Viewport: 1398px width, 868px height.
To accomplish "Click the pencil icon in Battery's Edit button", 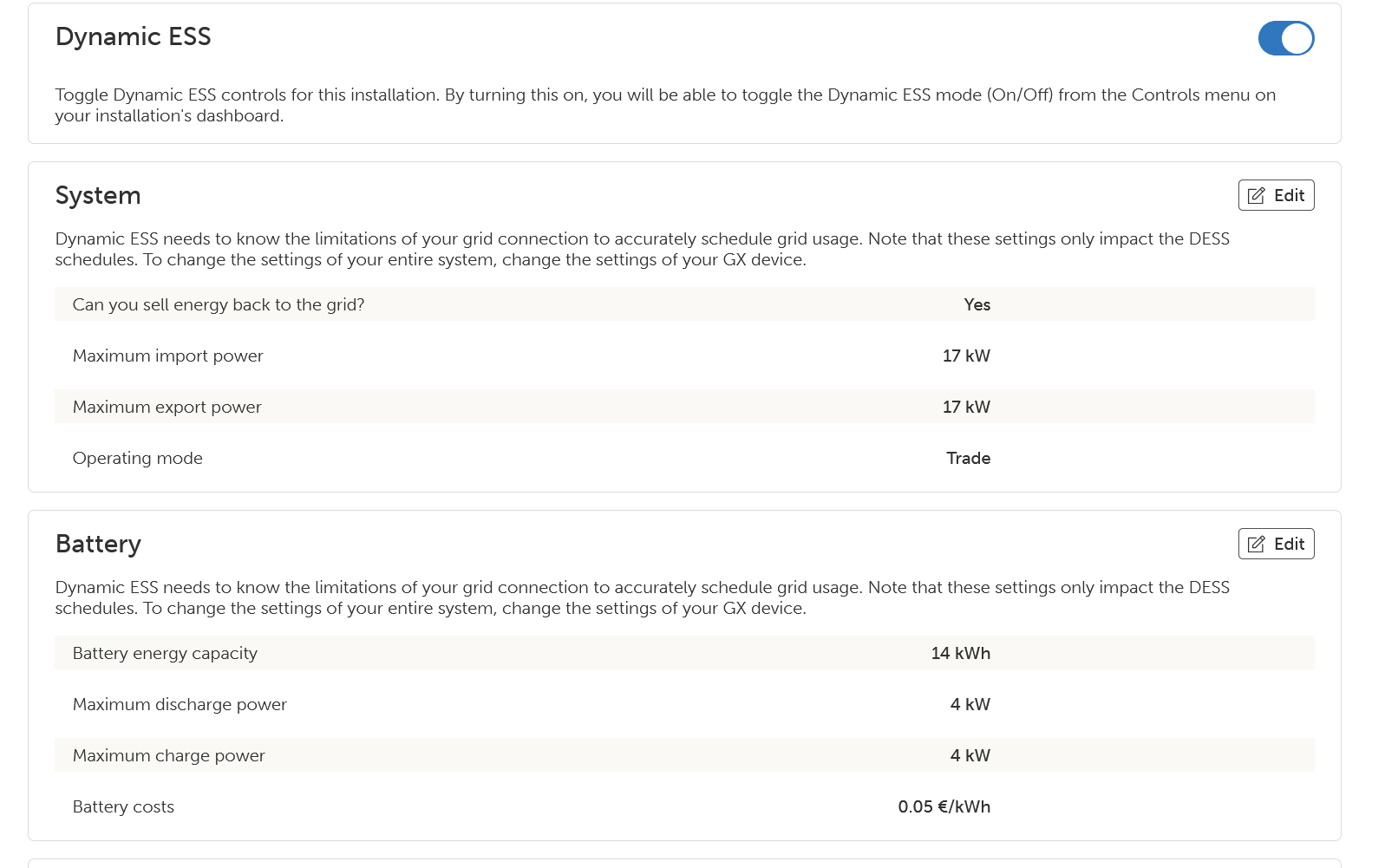I will click(x=1256, y=545).
